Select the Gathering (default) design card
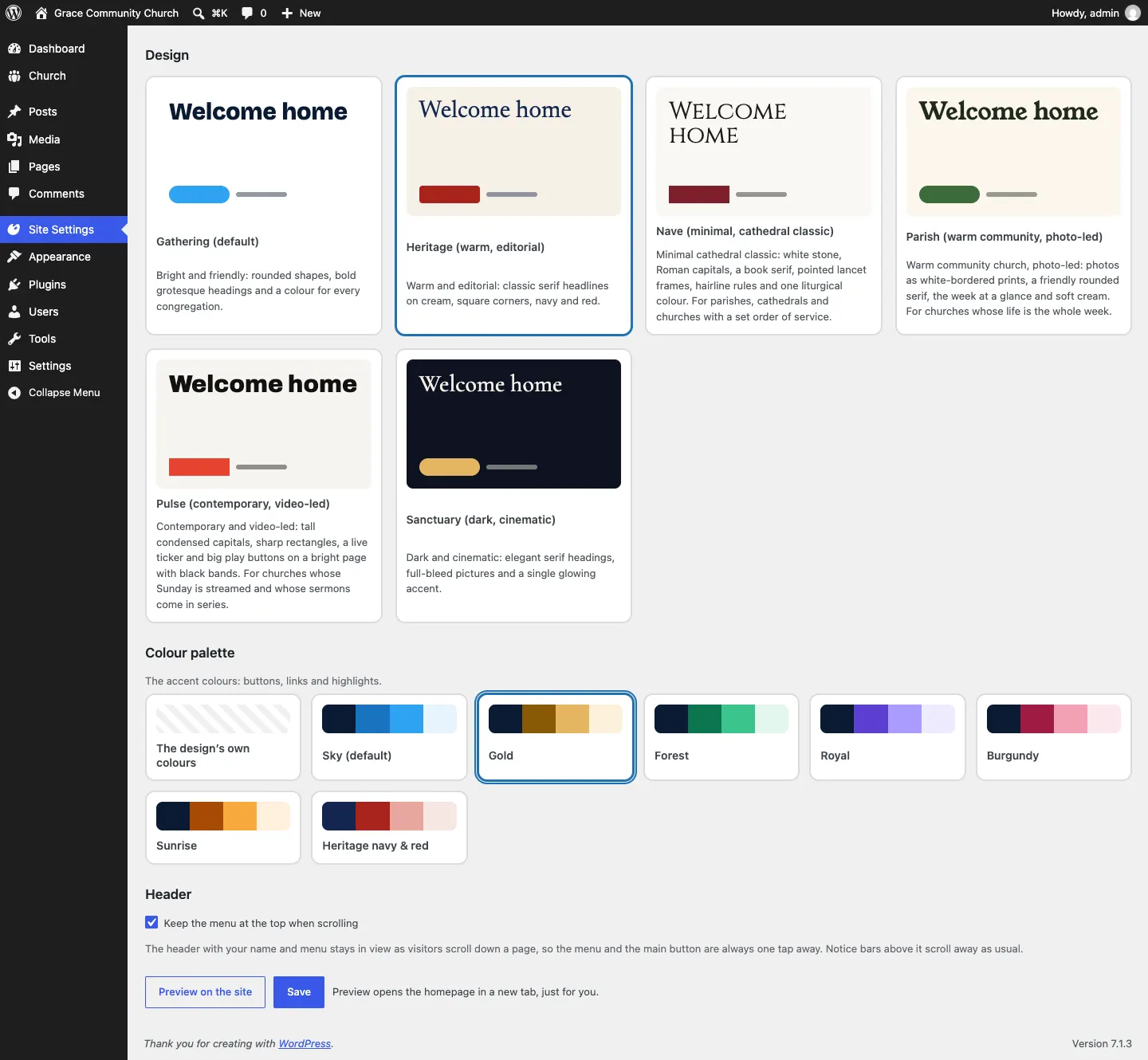Screen dimensions: 1148x1060 click(x=264, y=206)
